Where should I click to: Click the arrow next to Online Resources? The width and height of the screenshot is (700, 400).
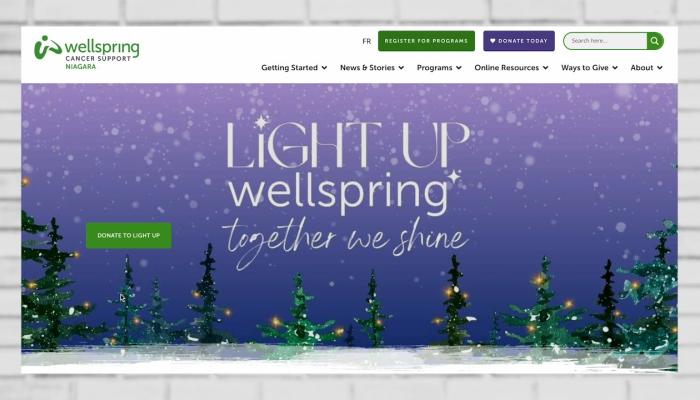[x=546, y=68]
